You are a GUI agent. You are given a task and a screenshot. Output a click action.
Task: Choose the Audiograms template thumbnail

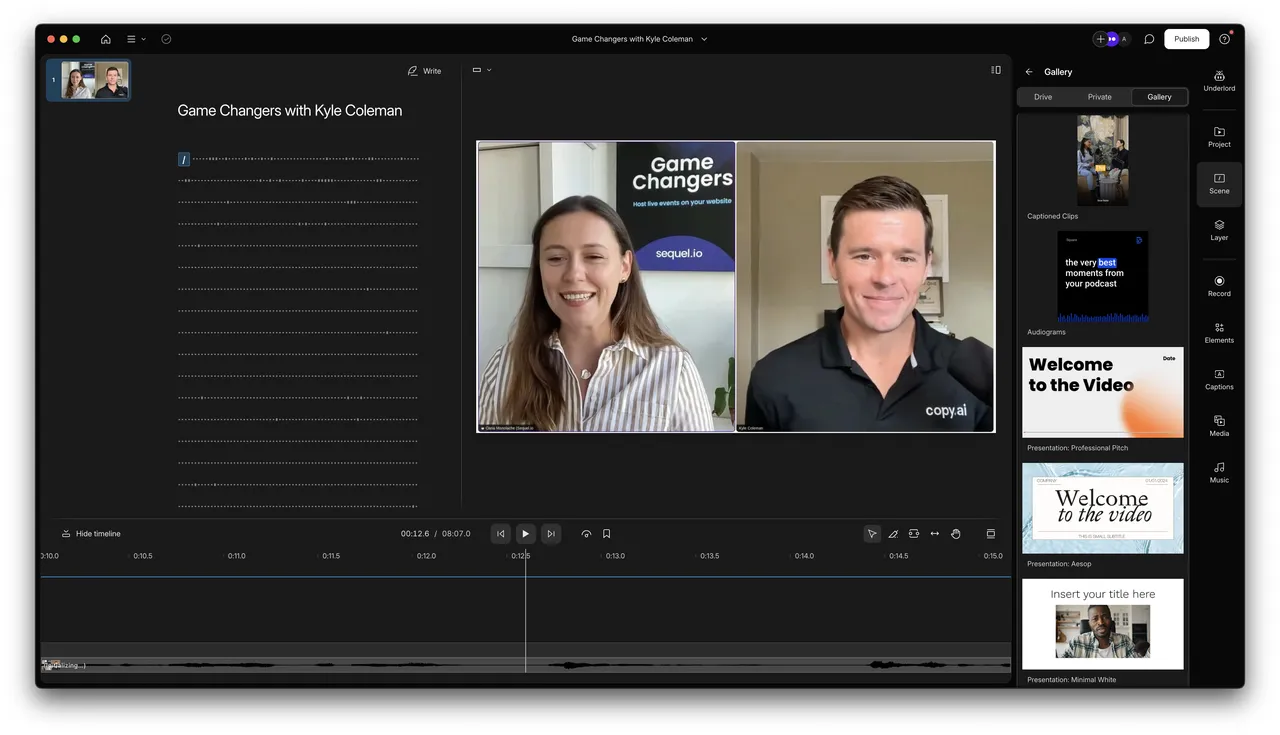(x=1103, y=277)
